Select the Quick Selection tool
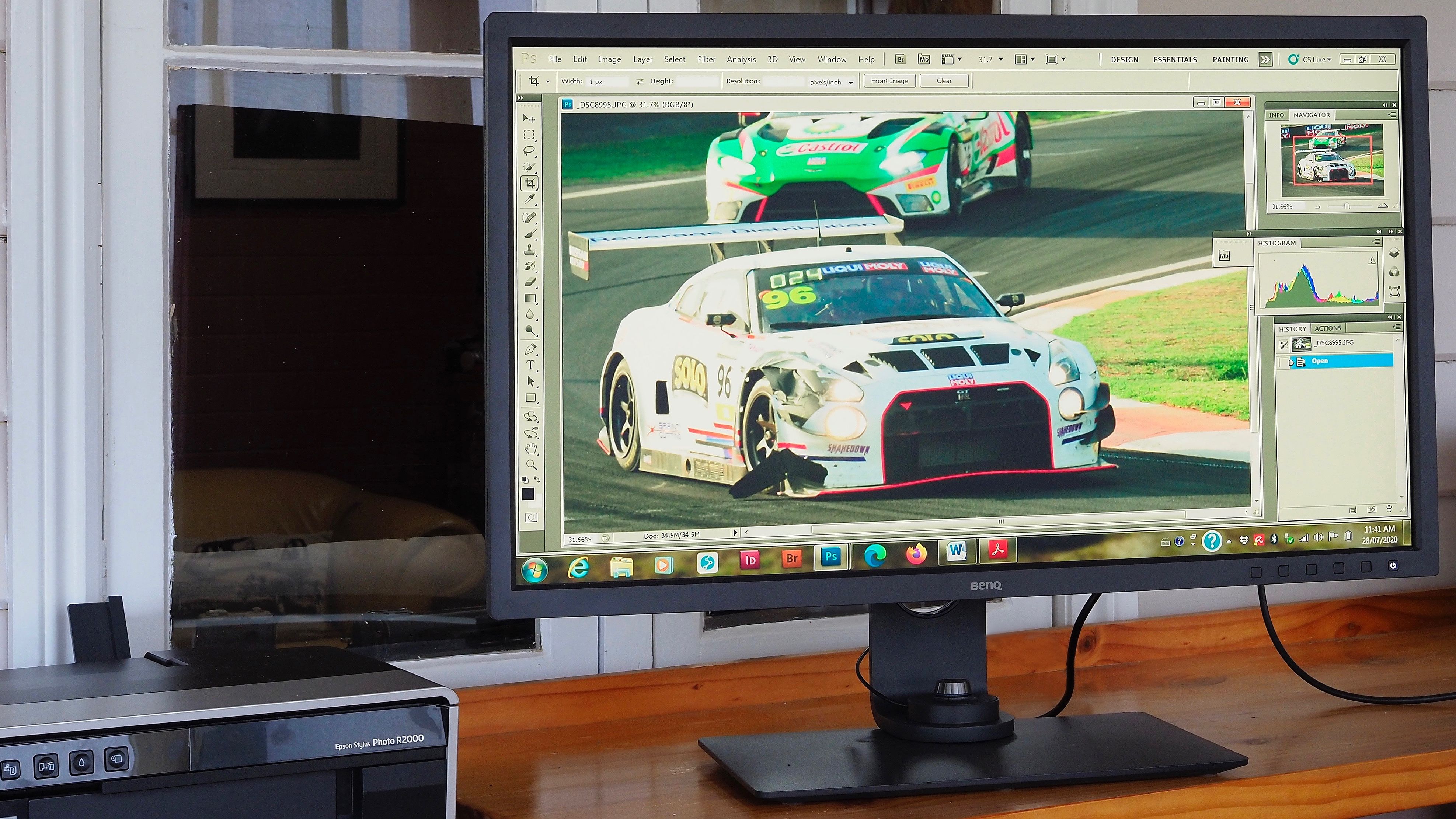 click(529, 167)
